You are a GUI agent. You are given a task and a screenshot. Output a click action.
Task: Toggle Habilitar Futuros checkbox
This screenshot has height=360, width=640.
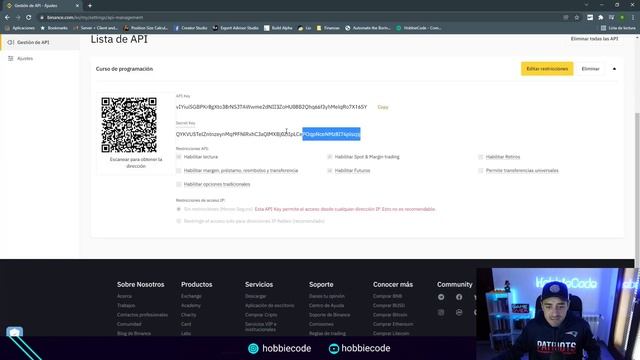(330, 171)
